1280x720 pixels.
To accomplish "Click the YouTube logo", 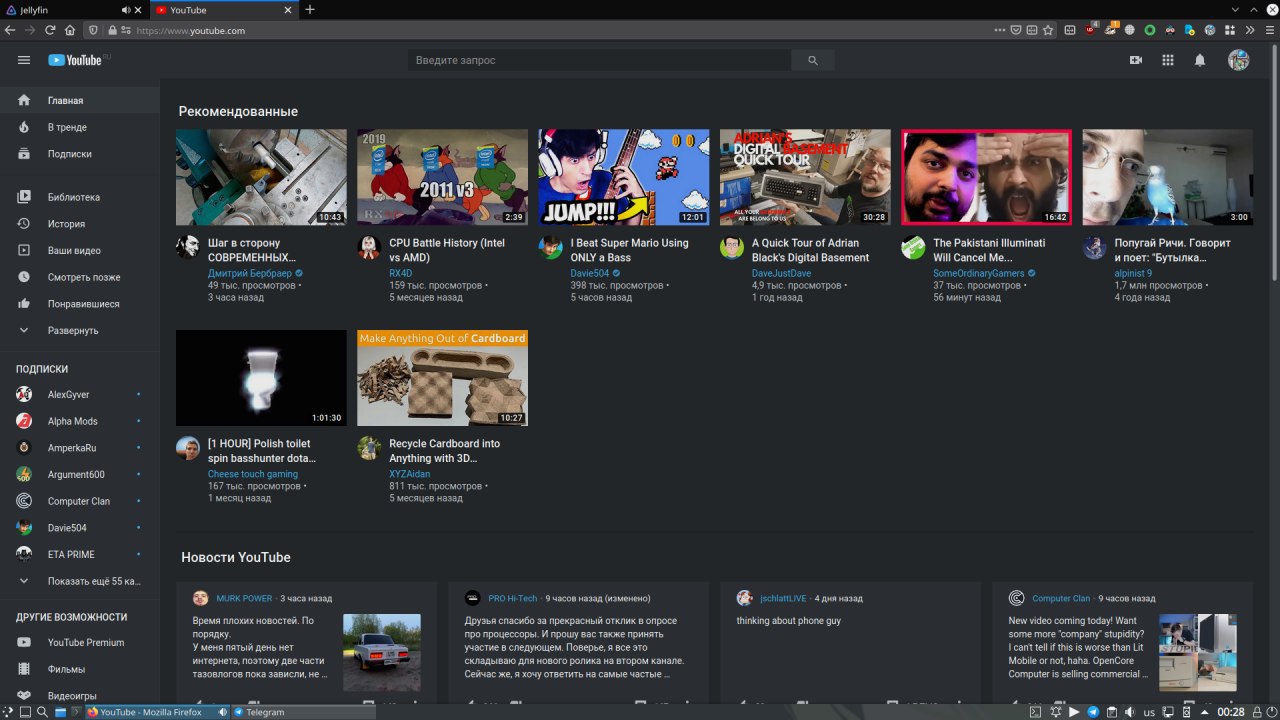I will coord(75,60).
